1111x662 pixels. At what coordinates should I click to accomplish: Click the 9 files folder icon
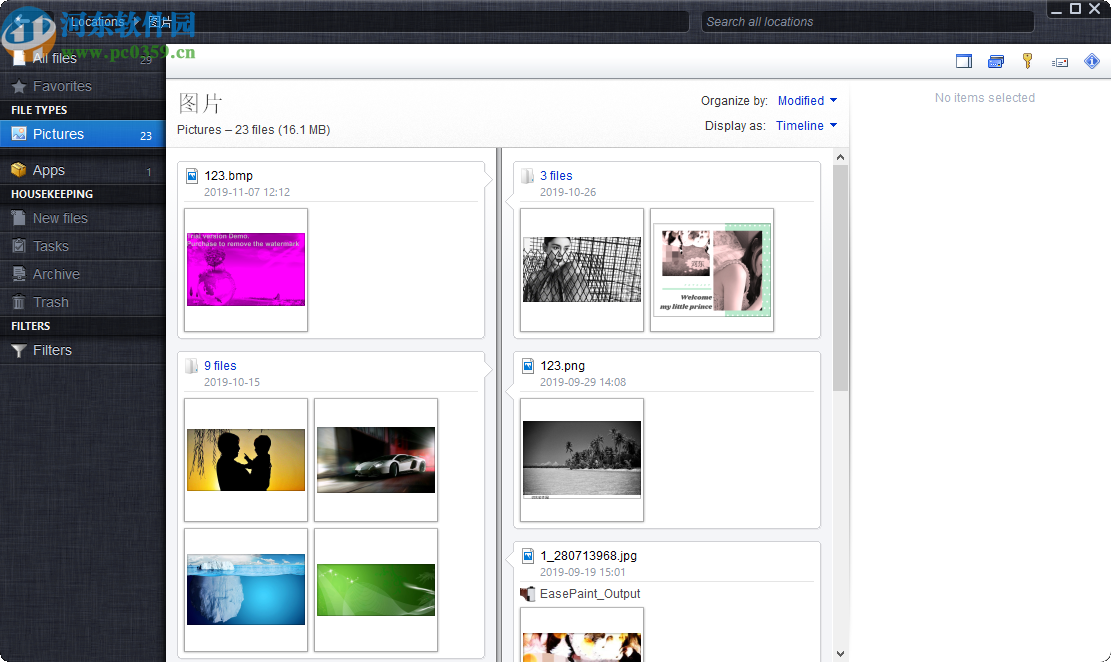[191, 366]
